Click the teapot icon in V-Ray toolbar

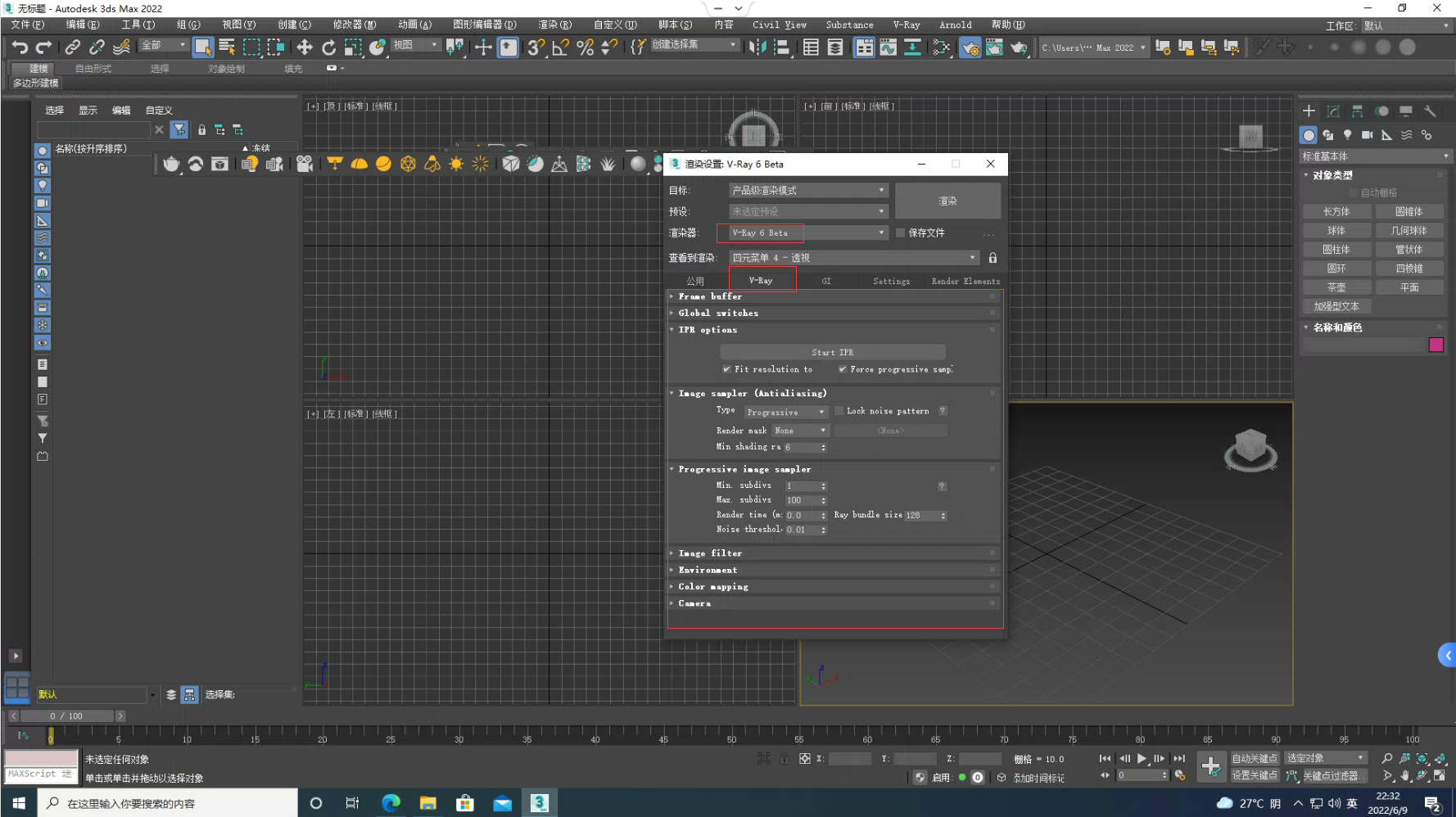[171, 164]
